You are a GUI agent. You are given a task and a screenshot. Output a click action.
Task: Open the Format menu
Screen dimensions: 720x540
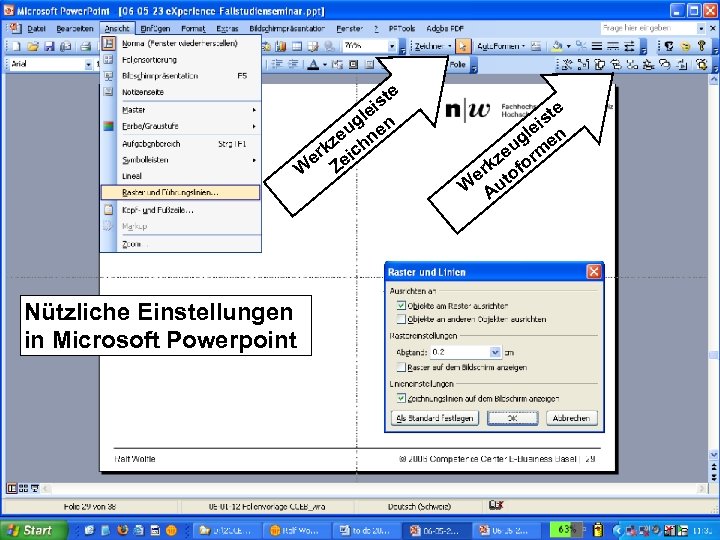tap(193, 28)
